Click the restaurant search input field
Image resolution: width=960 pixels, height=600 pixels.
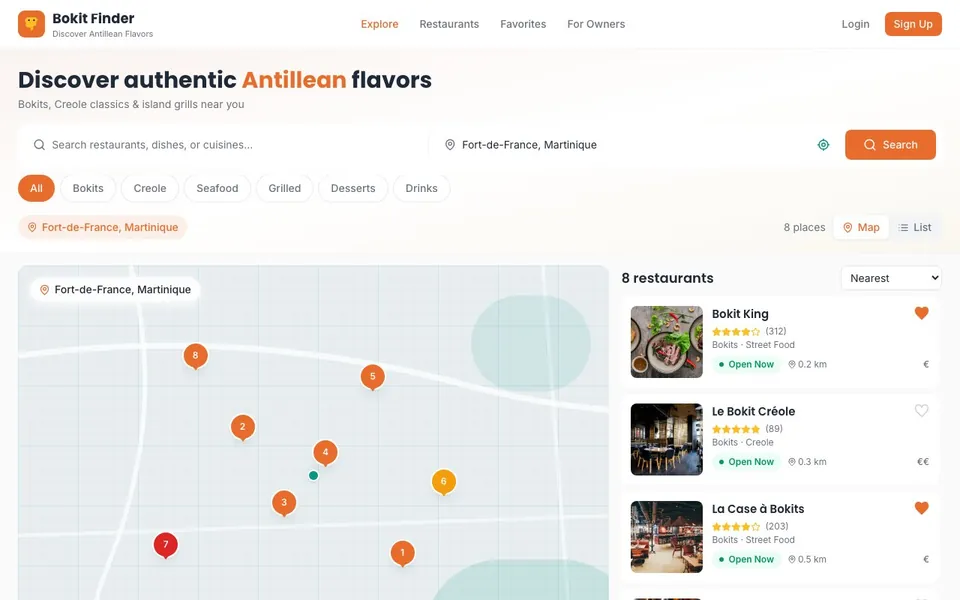pos(223,145)
